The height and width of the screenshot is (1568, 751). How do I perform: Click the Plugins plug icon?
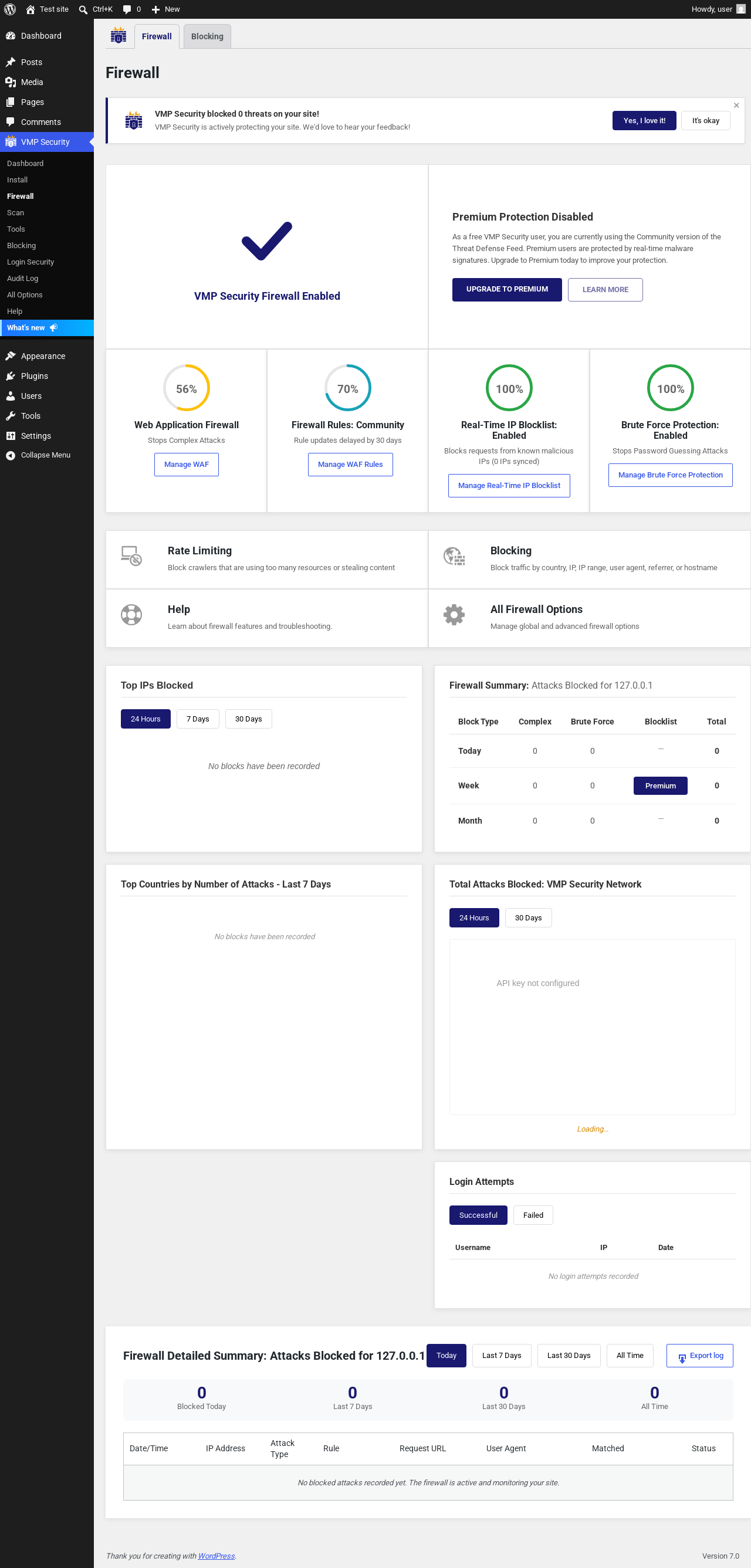(11, 376)
